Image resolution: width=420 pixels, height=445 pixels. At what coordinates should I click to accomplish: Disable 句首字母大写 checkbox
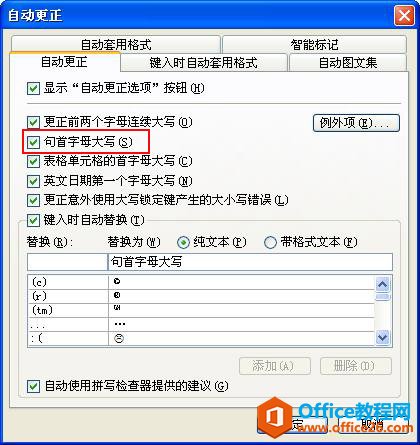point(33,142)
